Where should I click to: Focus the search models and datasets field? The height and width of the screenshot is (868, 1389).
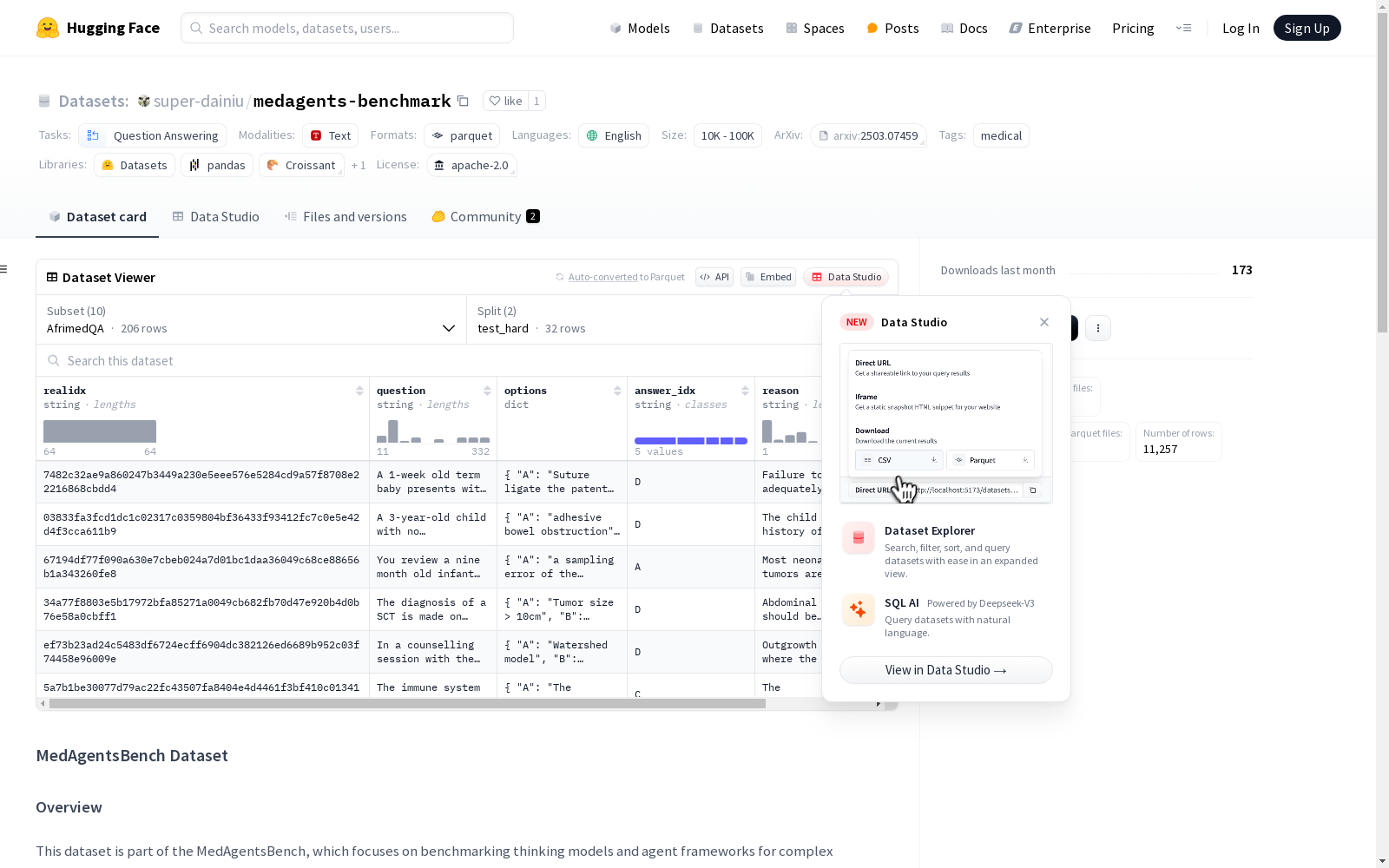(x=347, y=28)
